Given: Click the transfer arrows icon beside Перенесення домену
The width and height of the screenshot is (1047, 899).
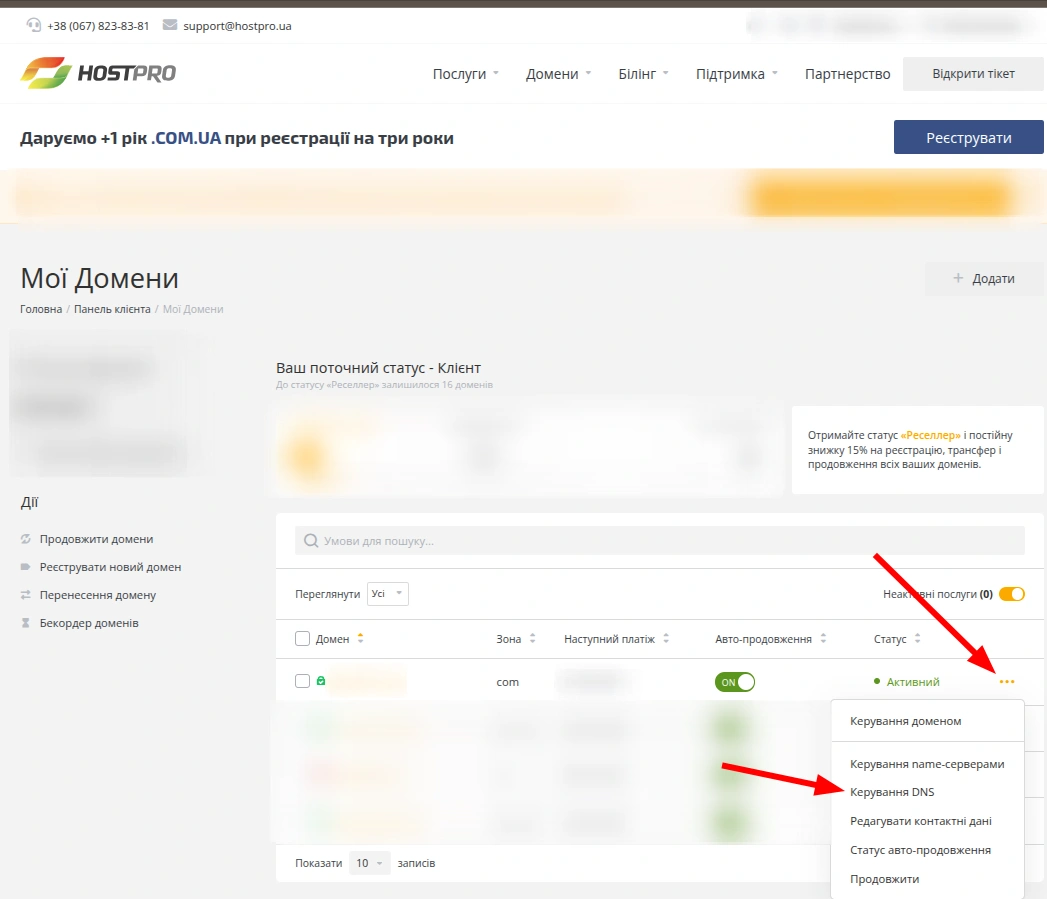Looking at the screenshot, I should pos(24,595).
